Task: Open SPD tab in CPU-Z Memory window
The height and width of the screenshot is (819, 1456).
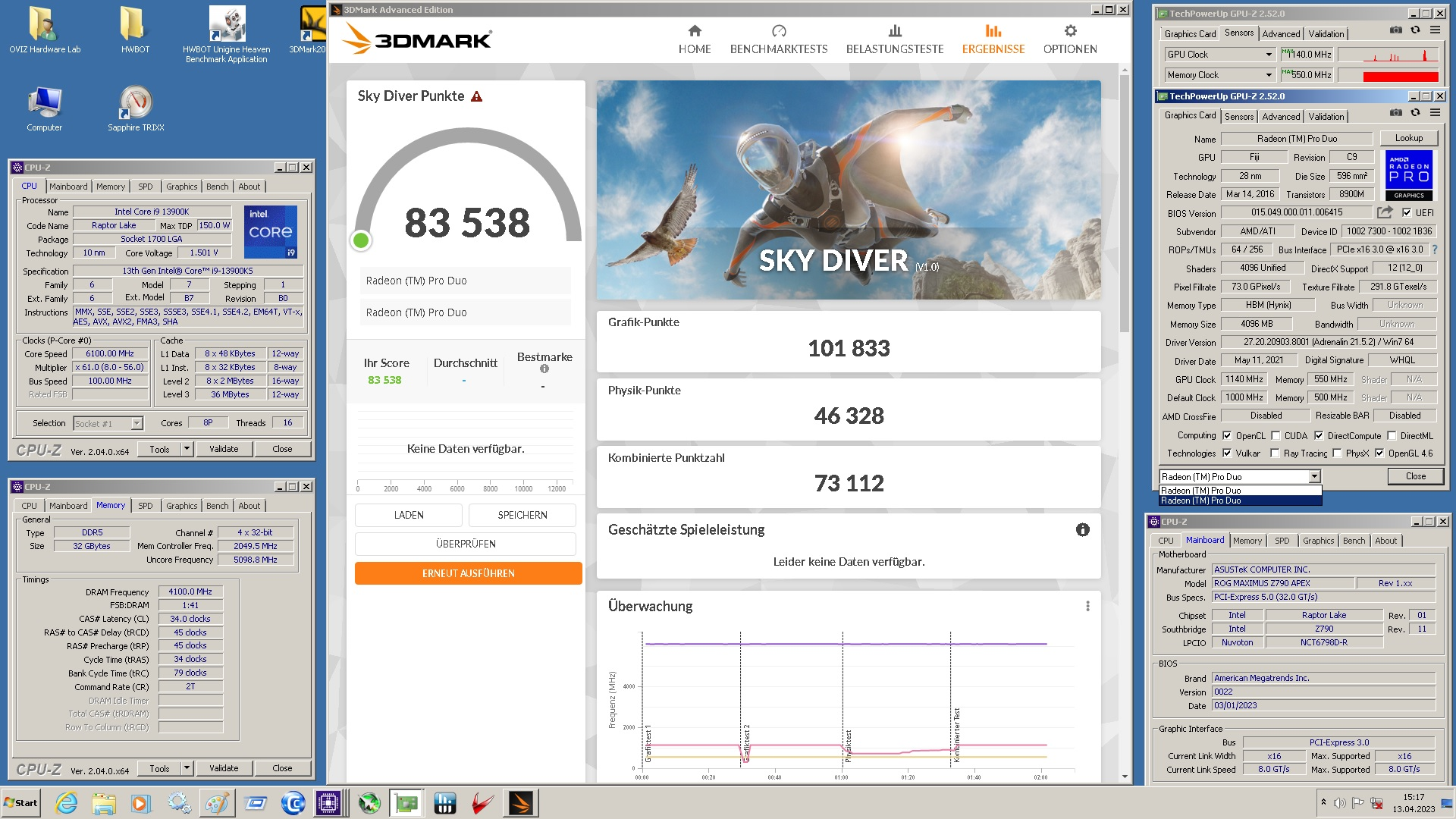Action: pyautogui.click(x=145, y=506)
